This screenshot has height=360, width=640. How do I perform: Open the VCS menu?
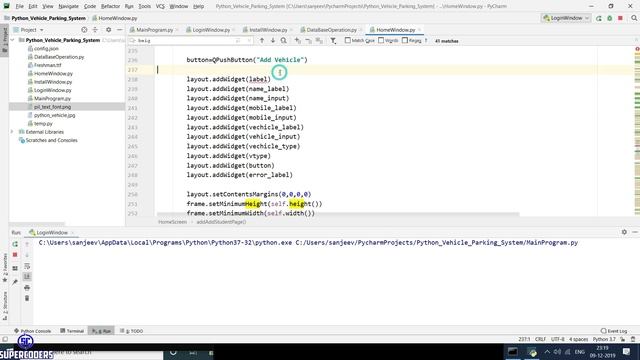pyautogui.click(x=160, y=7)
